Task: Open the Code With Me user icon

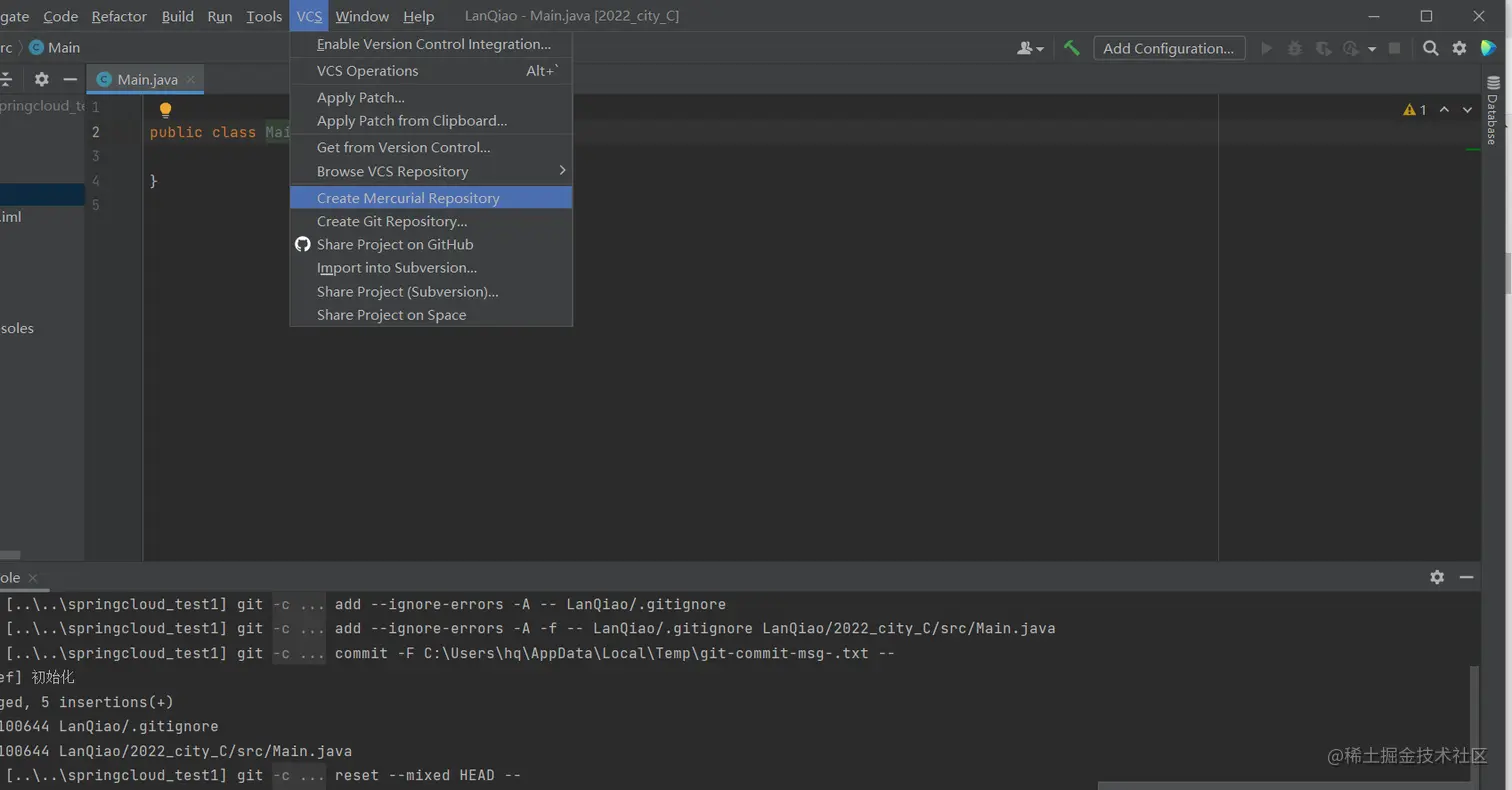Action: point(1030,48)
